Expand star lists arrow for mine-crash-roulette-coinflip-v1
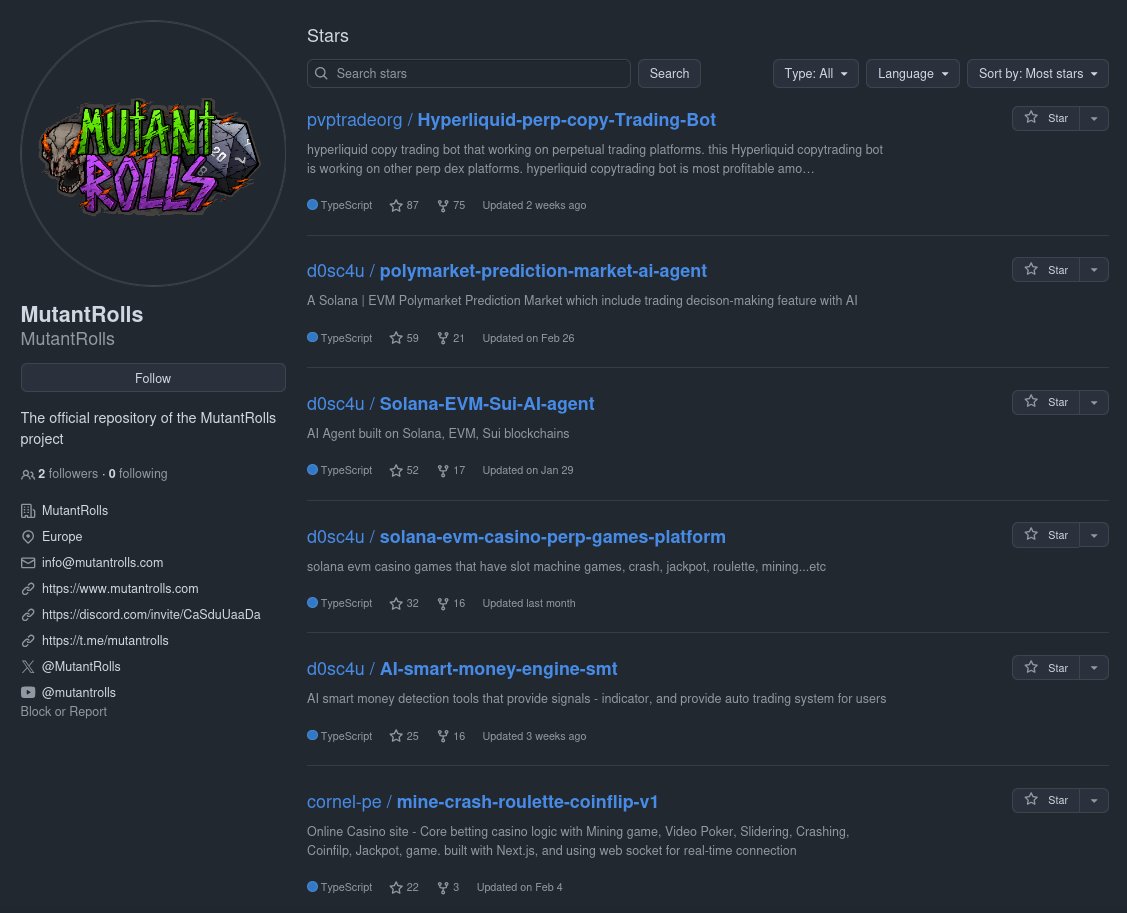Viewport: 1127px width, 913px height. click(1094, 800)
